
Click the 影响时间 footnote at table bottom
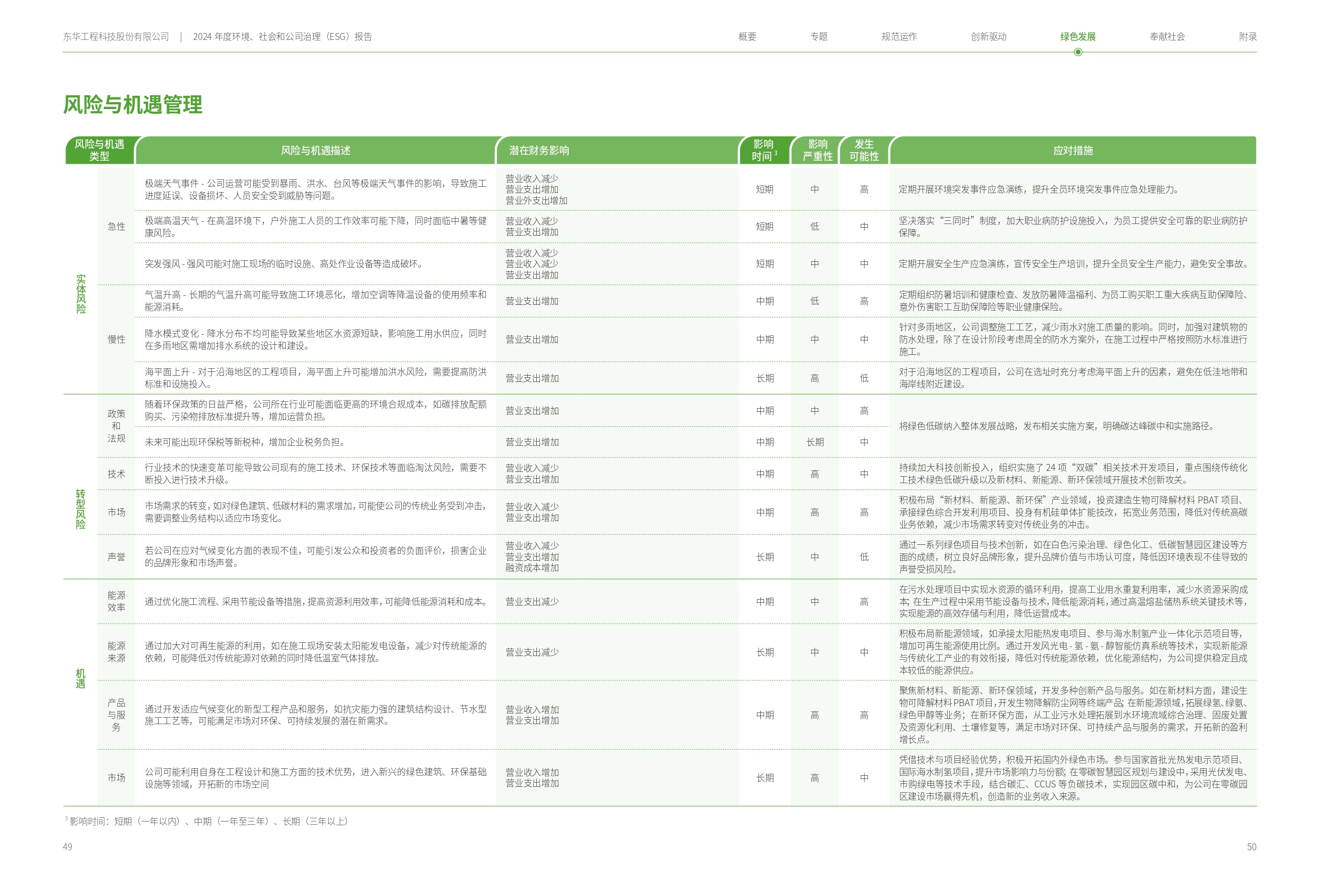[207, 821]
